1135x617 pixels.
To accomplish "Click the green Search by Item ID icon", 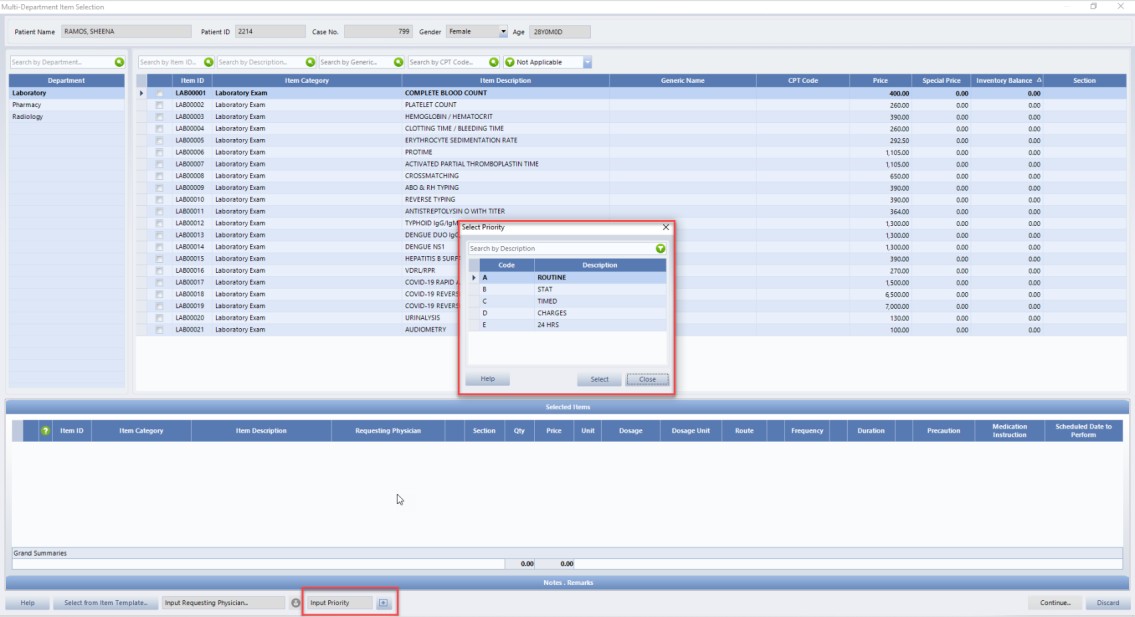I will pos(208,62).
